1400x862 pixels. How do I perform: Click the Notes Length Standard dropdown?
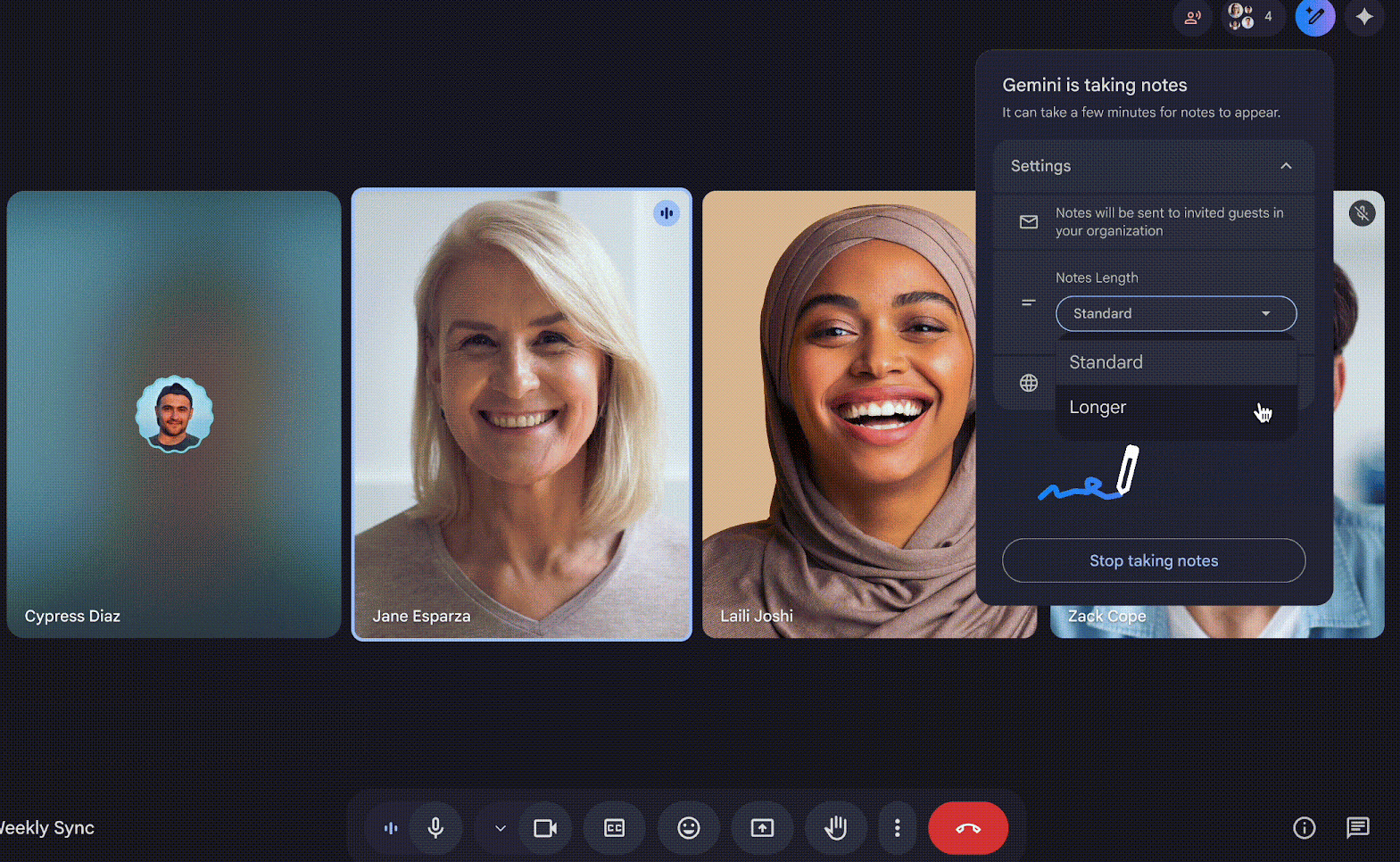pyautogui.click(x=1175, y=314)
